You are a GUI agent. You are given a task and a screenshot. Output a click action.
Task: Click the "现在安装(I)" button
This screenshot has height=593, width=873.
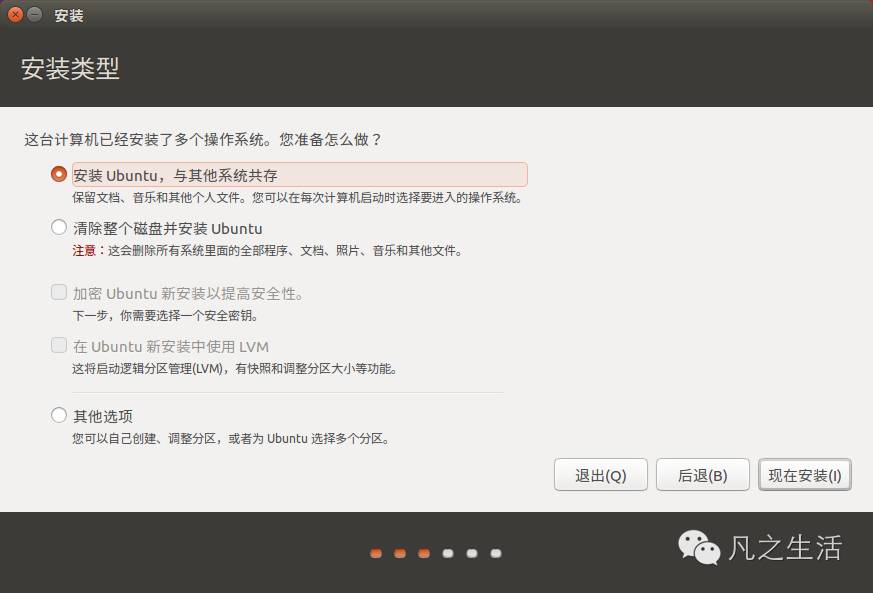tap(805, 475)
